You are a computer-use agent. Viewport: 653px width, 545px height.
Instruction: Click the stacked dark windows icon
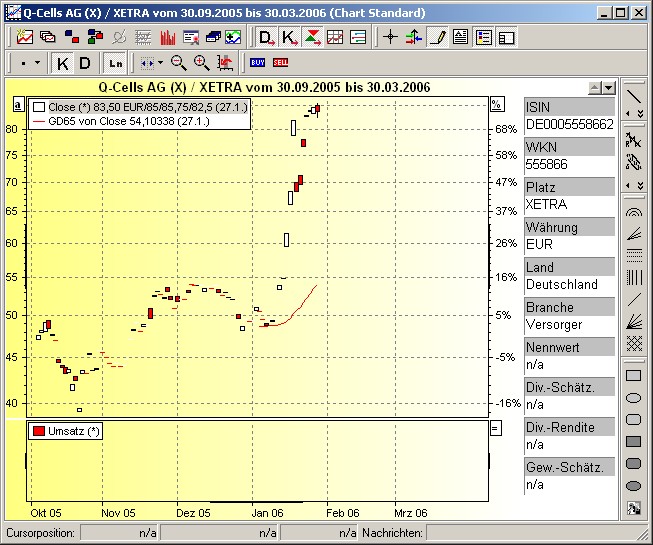coord(213,37)
